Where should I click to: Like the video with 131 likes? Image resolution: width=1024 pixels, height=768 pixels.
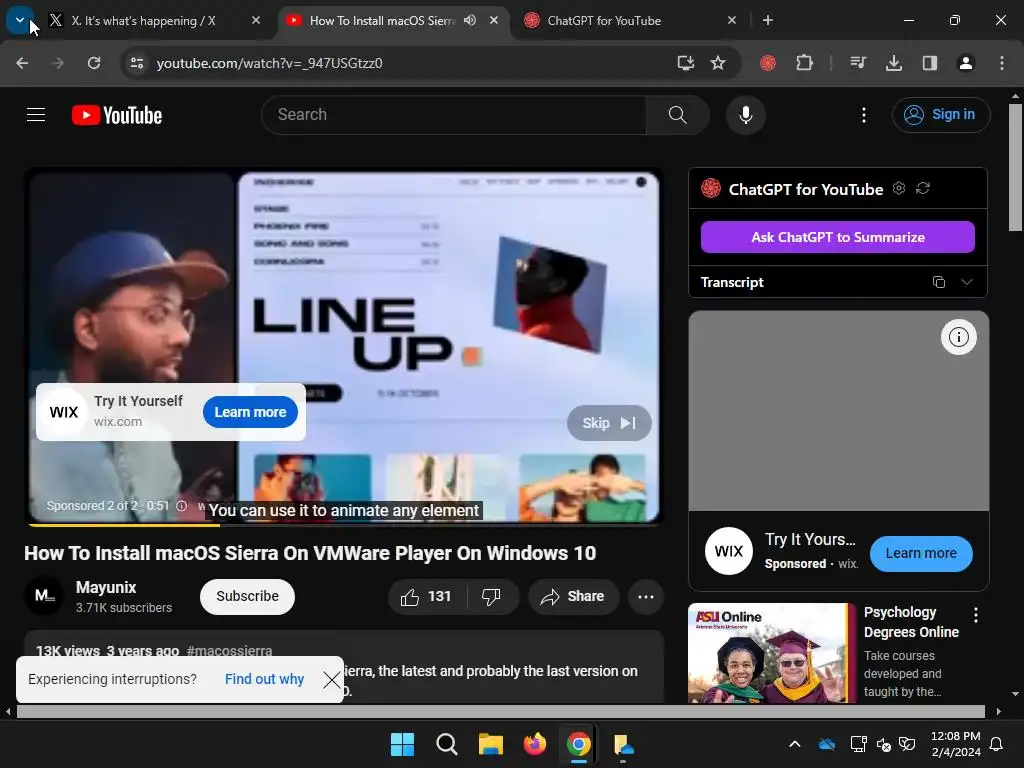(427, 596)
